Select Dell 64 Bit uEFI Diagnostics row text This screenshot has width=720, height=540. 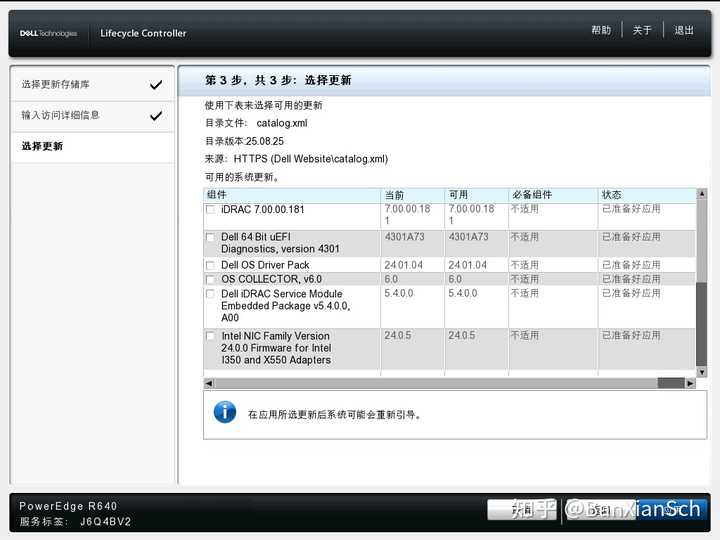(280, 243)
